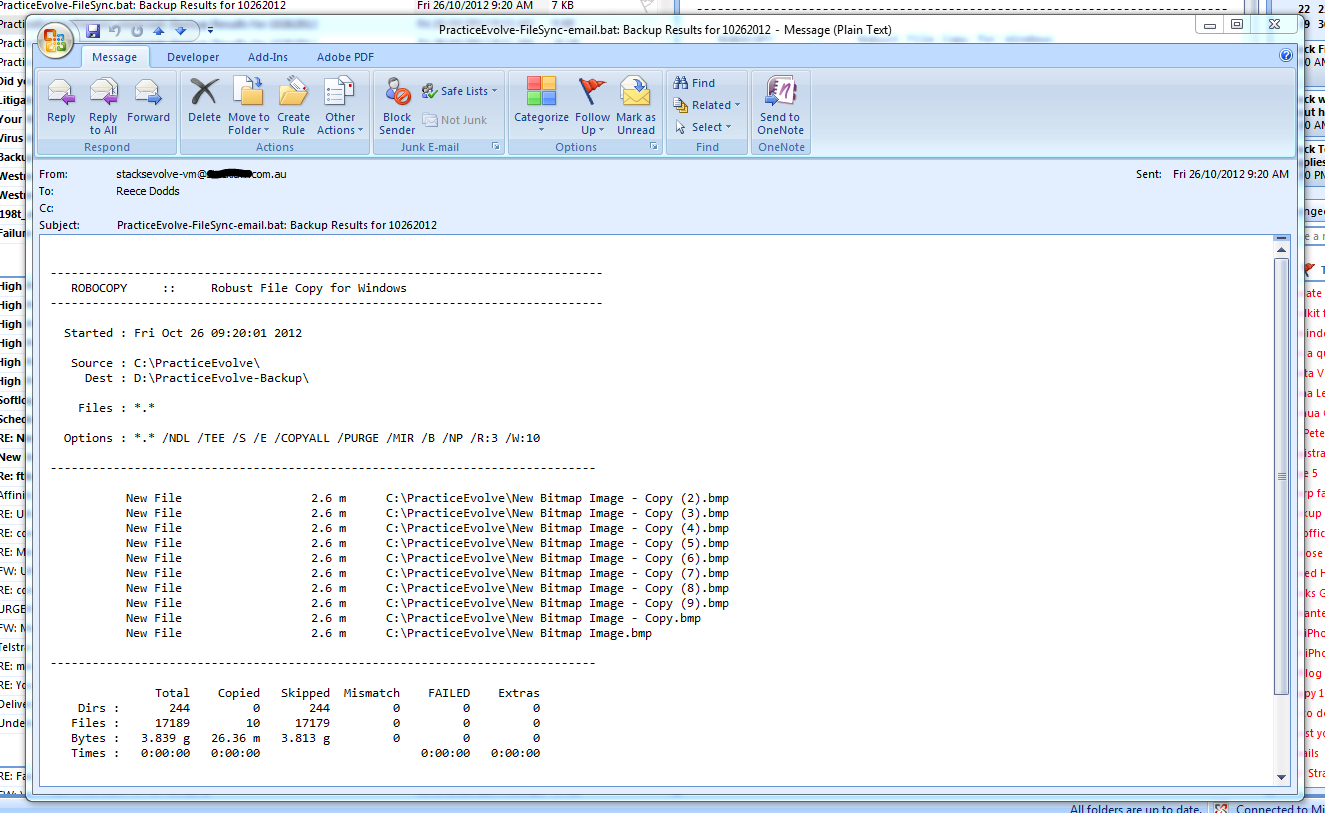
Task: Open the Related dropdown
Action: click(x=706, y=105)
